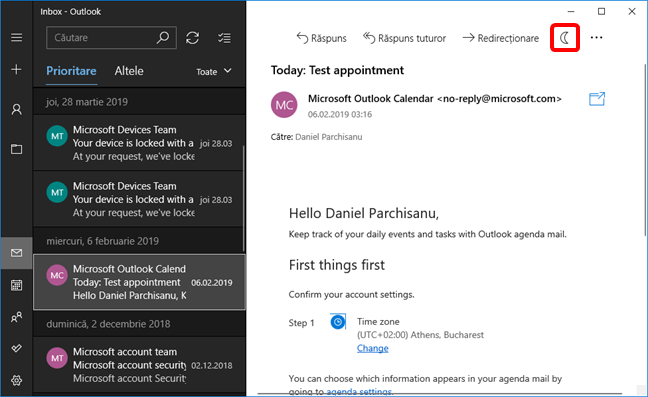The height and width of the screenshot is (397, 648).
Task: Click the reading pane vertical scrollbar
Action: coord(645,150)
